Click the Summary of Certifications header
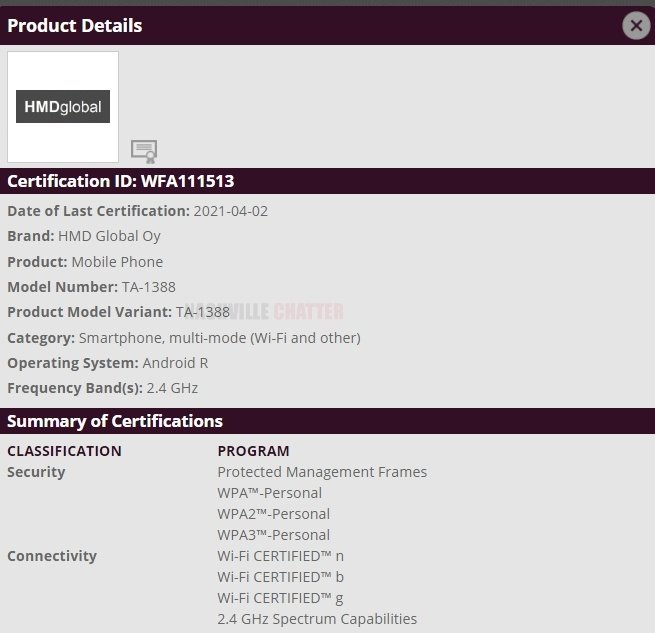Viewport: 655px width, 633px height. pos(115,421)
